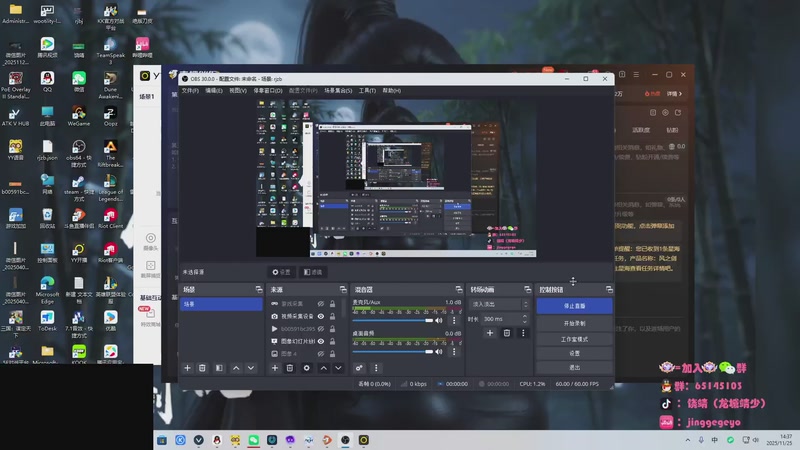Open WeGame desktop shortcut
This screenshot has width=800, height=450.
coord(79,116)
